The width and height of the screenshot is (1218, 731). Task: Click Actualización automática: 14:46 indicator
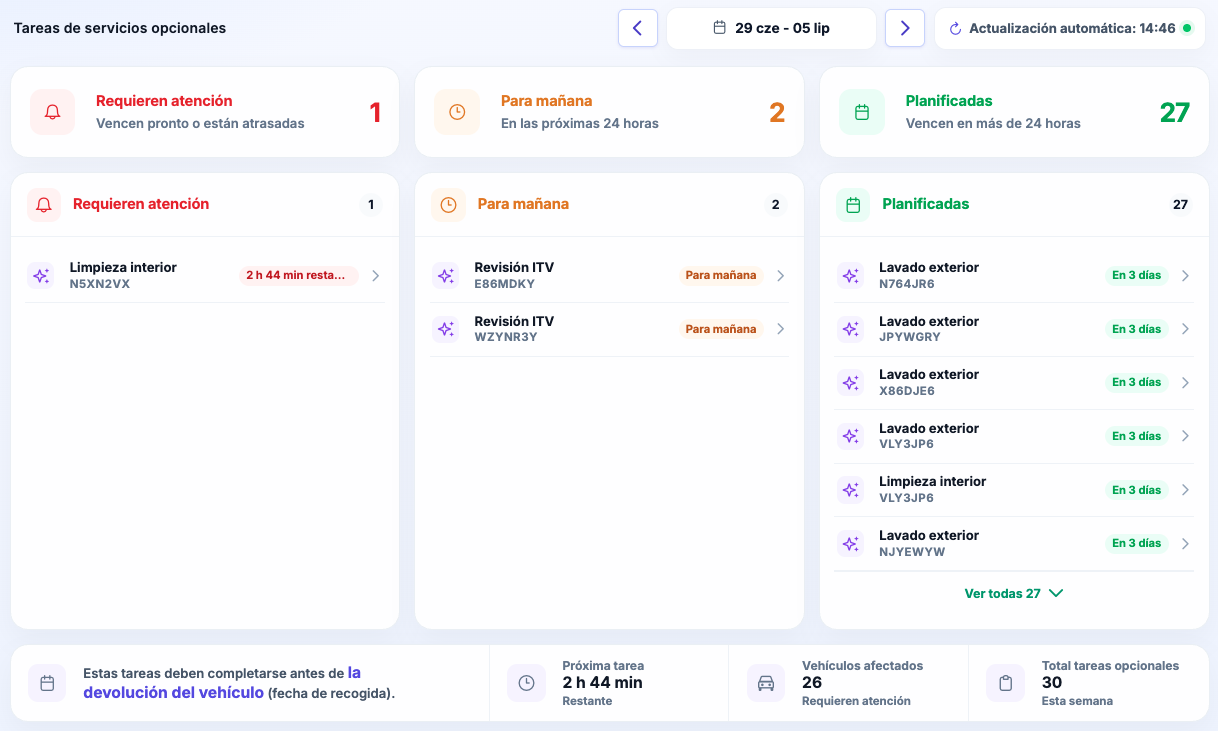(1071, 28)
